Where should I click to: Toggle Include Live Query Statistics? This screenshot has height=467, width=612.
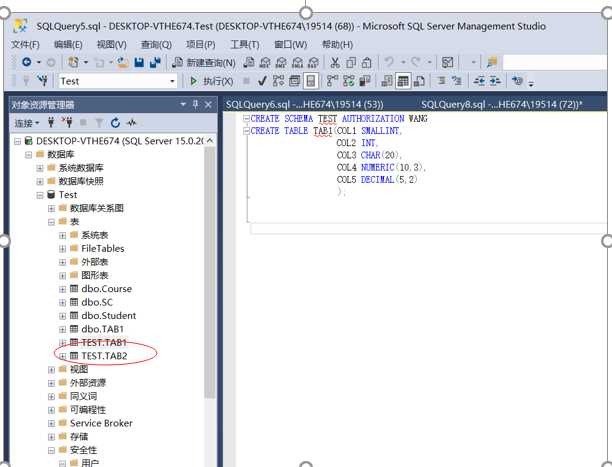point(349,81)
